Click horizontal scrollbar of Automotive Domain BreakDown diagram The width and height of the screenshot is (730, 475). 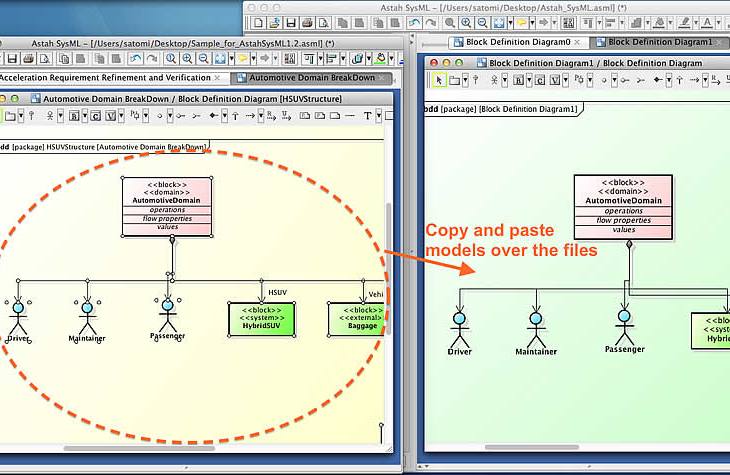(139, 448)
